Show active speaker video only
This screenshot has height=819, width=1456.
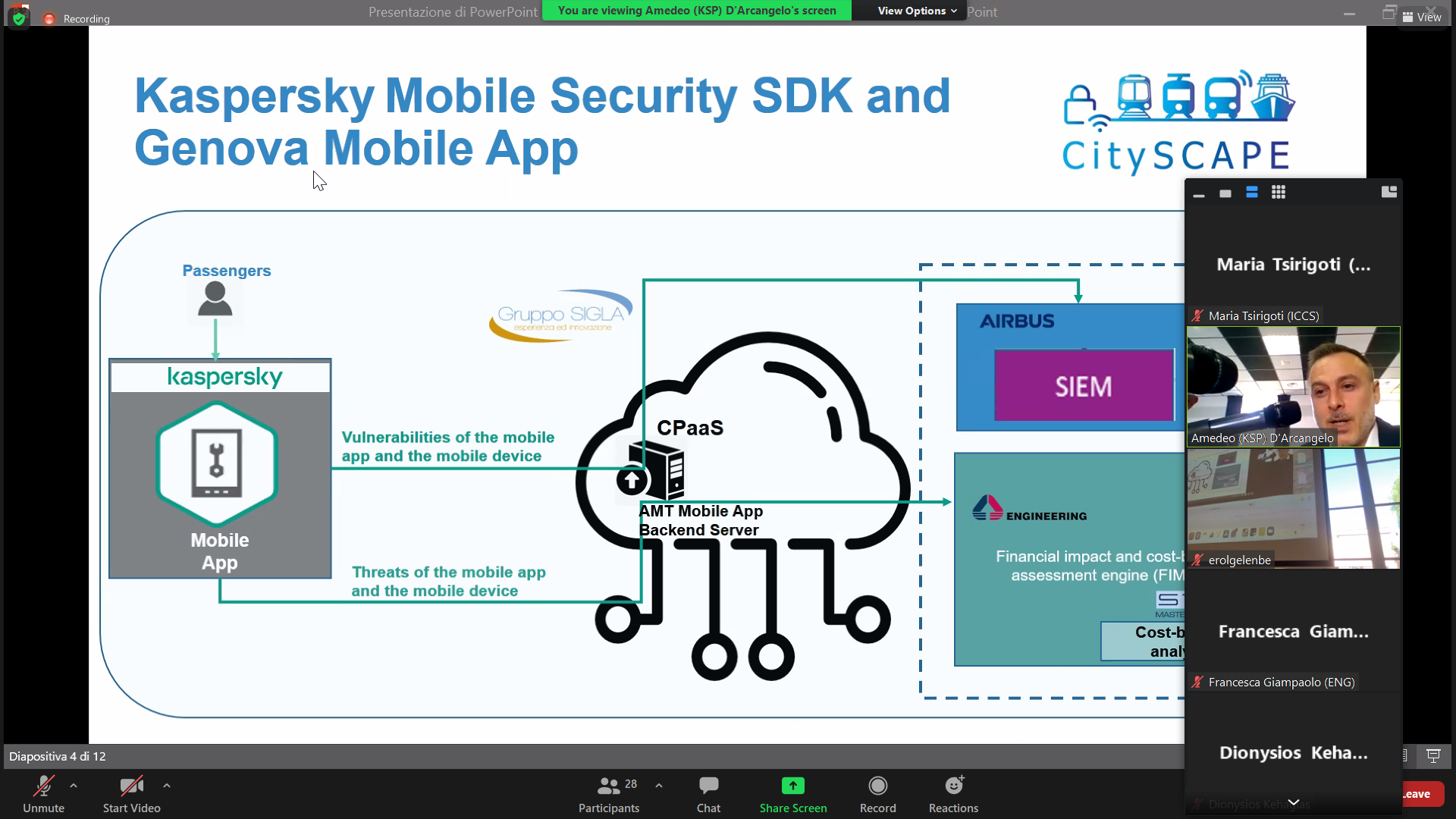(x=1225, y=193)
